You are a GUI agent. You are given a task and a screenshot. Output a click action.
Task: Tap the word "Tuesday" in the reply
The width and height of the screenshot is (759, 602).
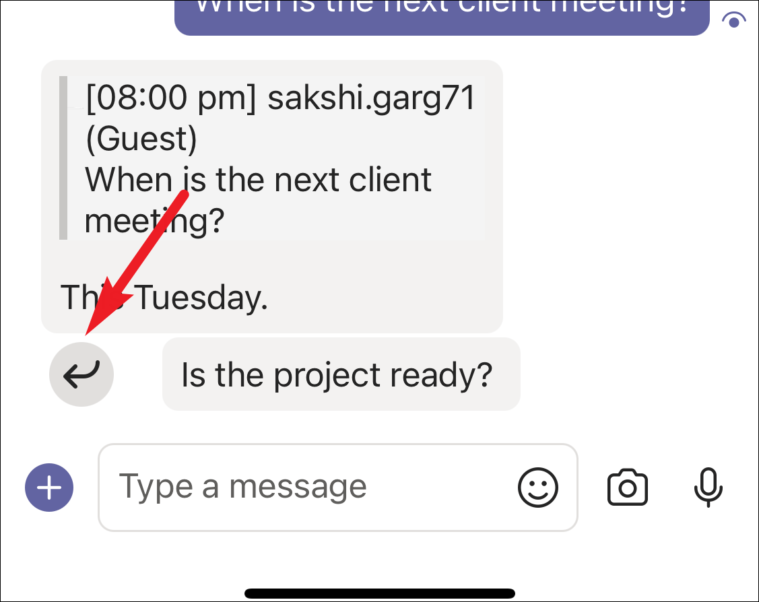click(x=201, y=297)
